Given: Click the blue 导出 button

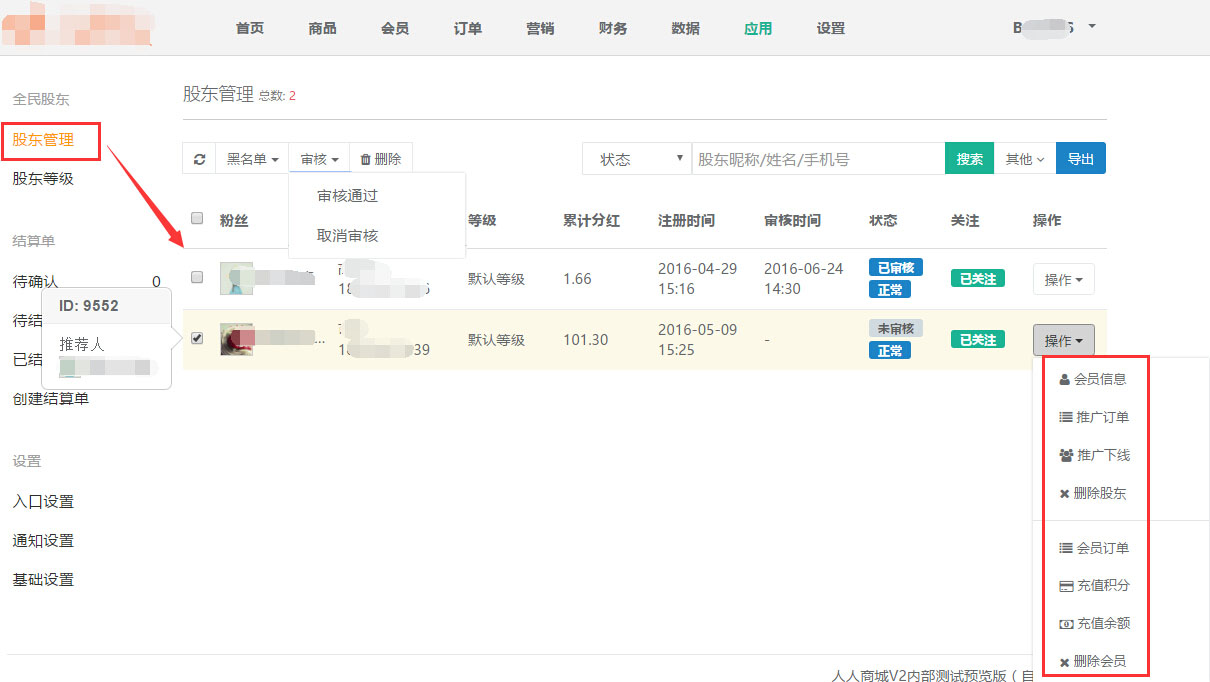Looking at the screenshot, I should [1080, 159].
